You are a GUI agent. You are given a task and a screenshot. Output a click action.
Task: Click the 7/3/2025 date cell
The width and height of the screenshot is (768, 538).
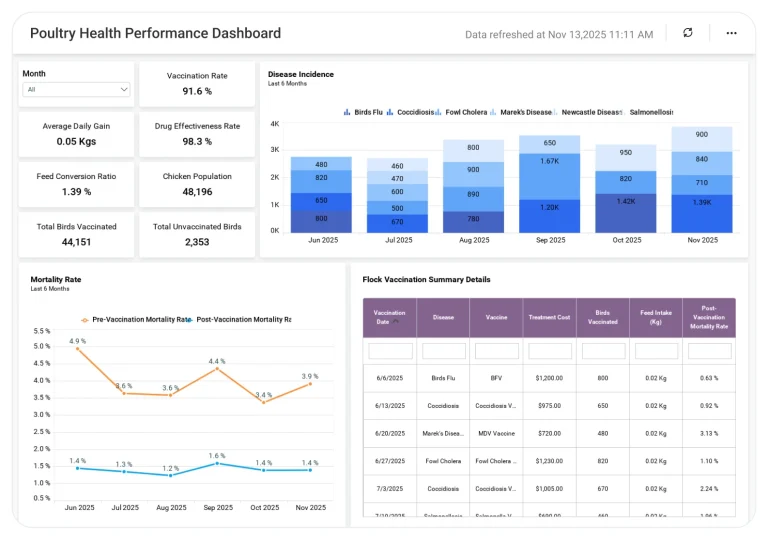pyautogui.click(x=390, y=489)
